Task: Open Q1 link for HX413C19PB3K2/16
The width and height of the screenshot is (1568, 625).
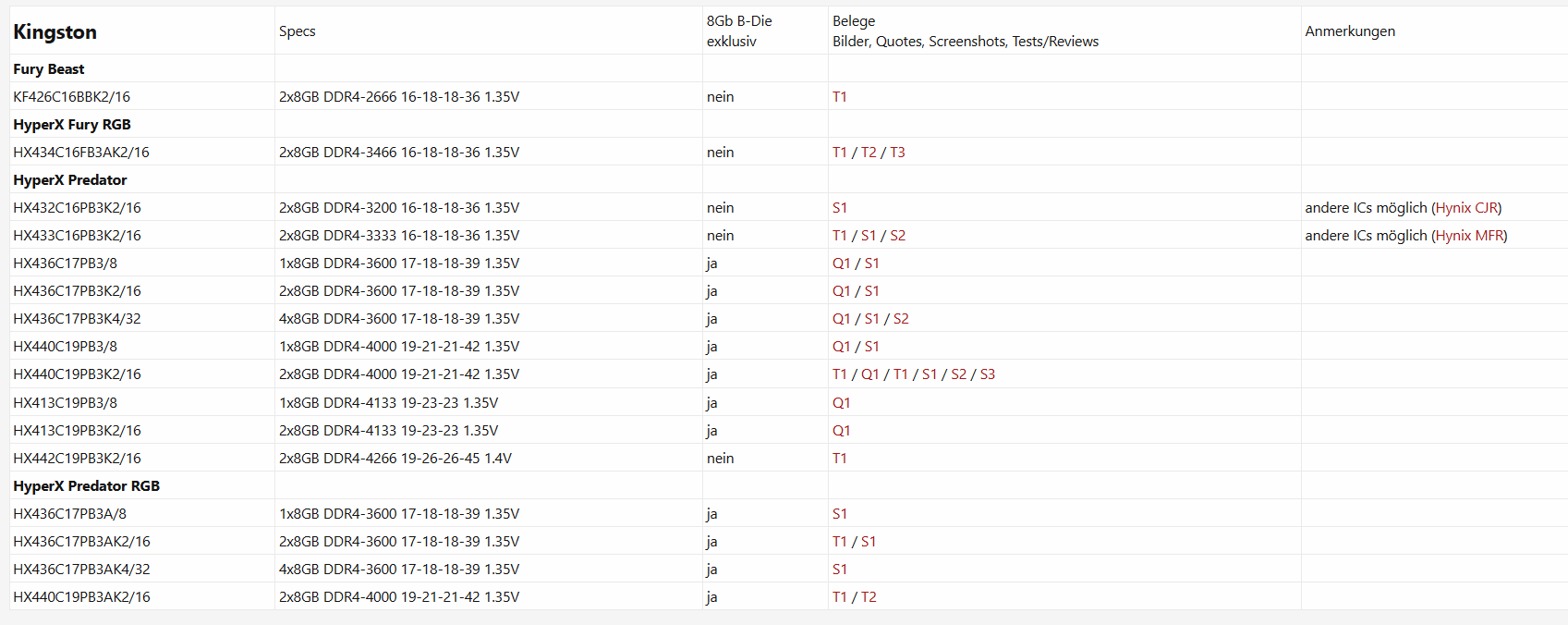Action: 841,431
